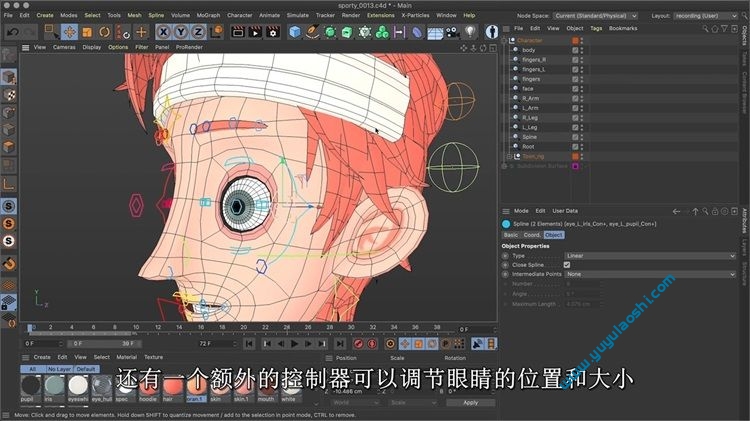The width and height of the screenshot is (750, 421).
Task: Select Texture mode in left palette
Action: (x=9, y=95)
